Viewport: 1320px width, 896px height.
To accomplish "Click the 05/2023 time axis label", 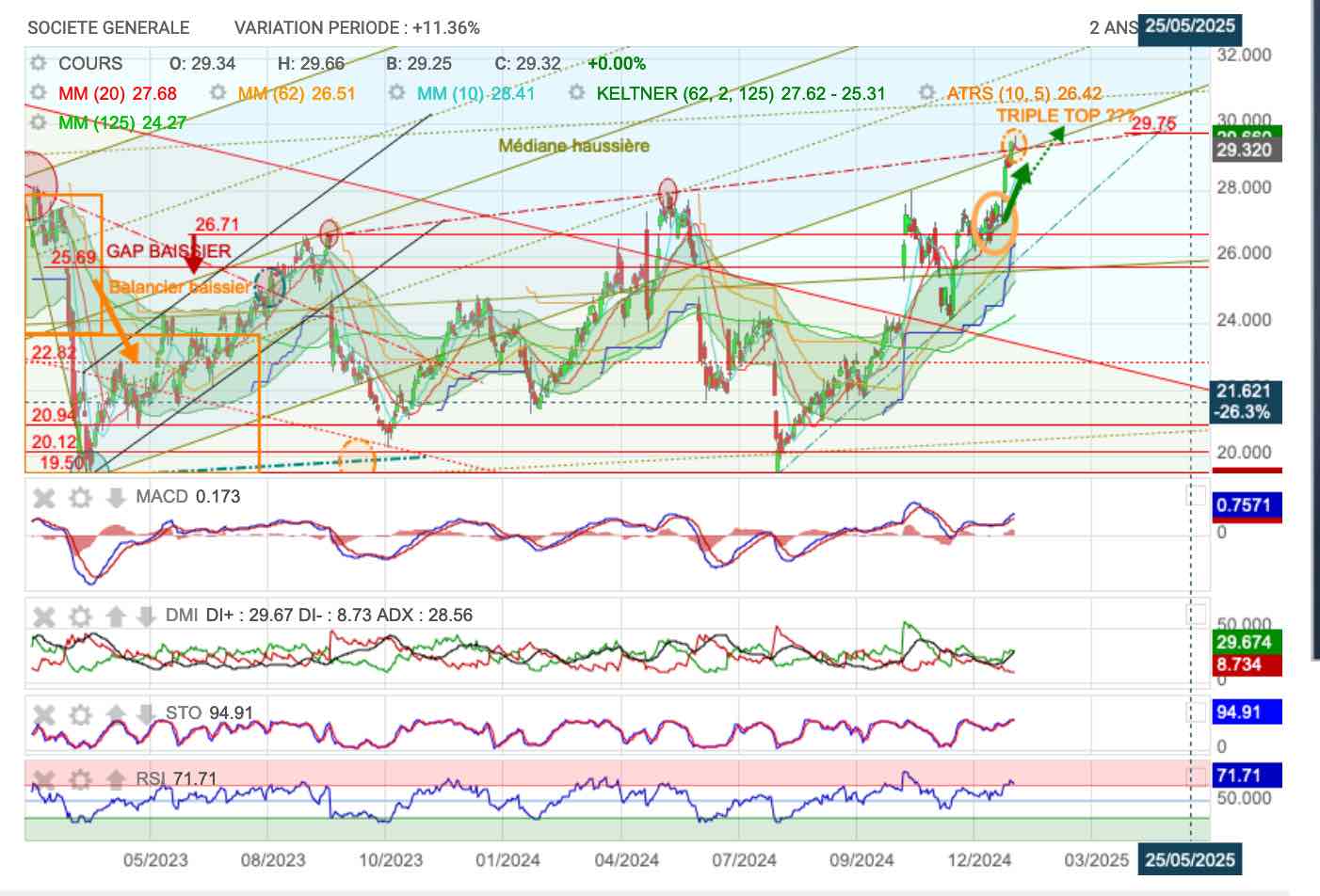I will (155, 860).
